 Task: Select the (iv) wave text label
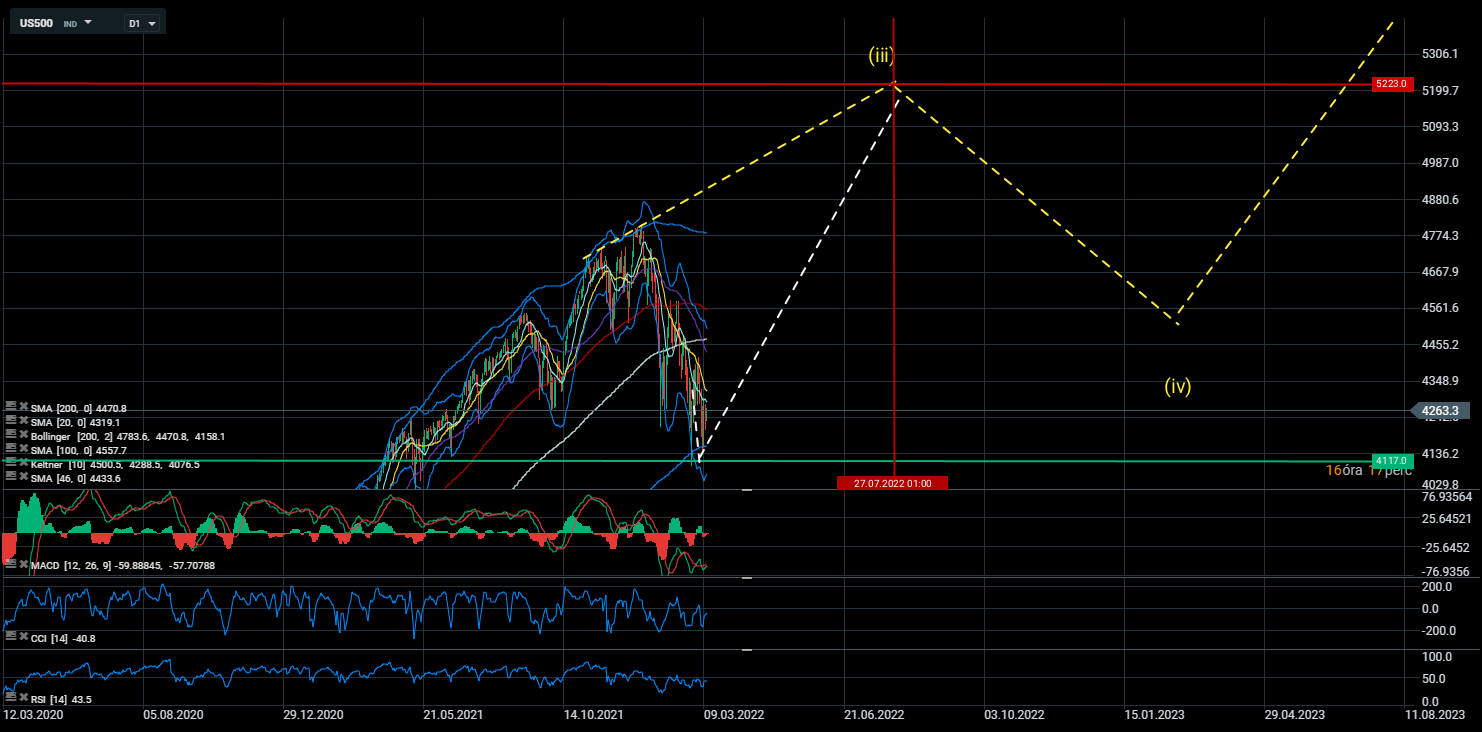[x=1177, y=386]
